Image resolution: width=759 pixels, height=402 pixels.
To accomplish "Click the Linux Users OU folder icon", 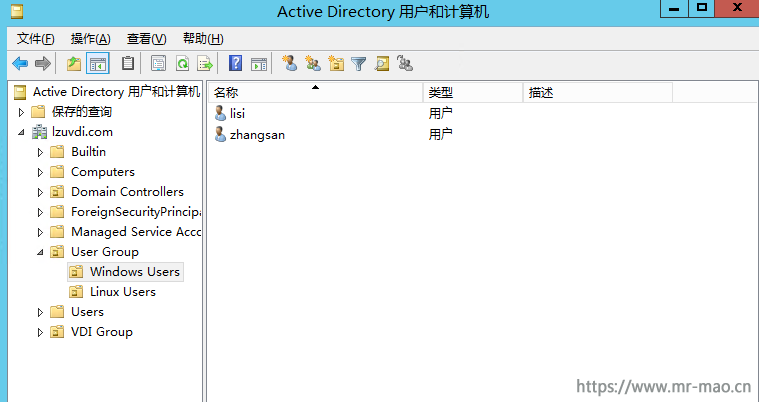I will click(76, 292).
